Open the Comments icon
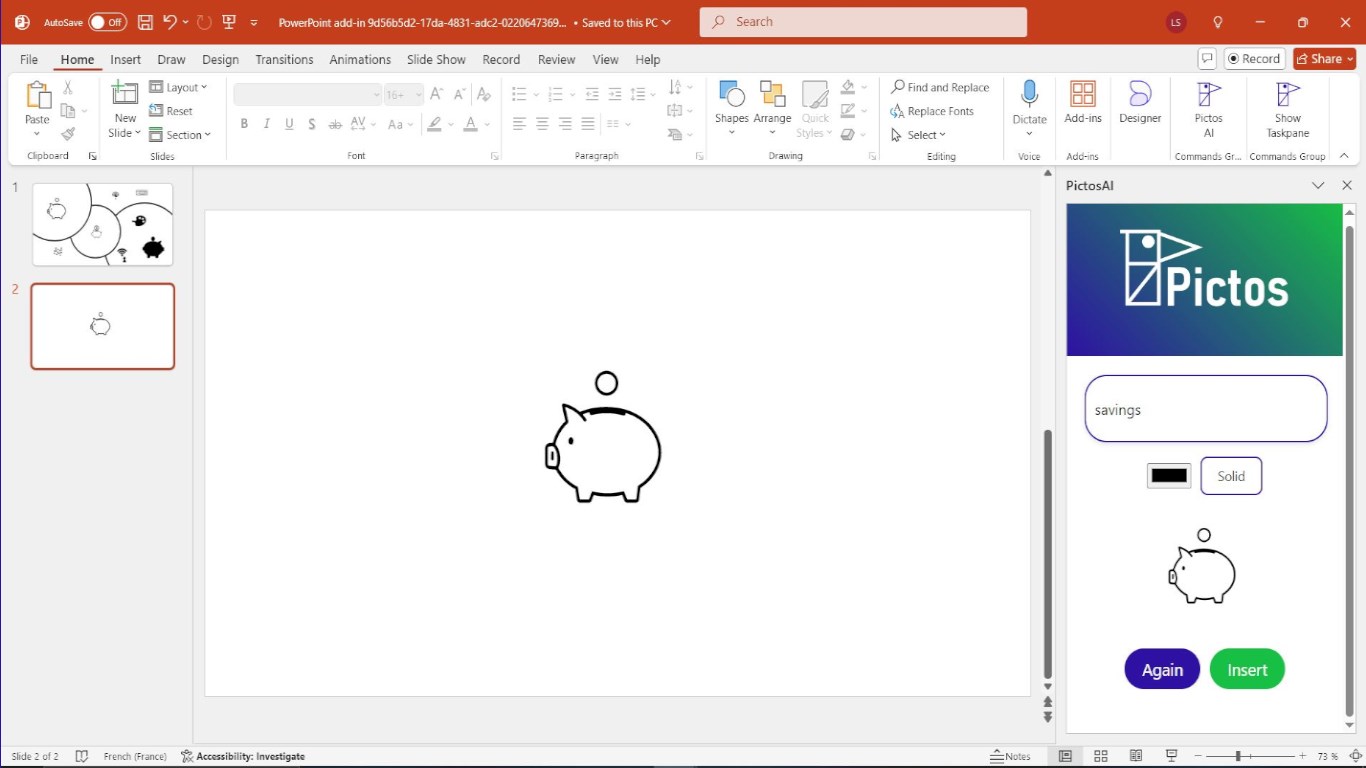This screenshot has height=768, width=1366. click(1208, 59)
